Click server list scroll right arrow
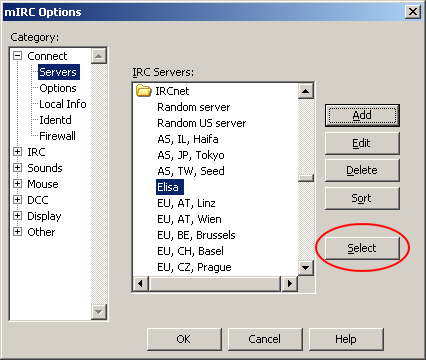Screen dimensions: 426x360 coord(289,283)
